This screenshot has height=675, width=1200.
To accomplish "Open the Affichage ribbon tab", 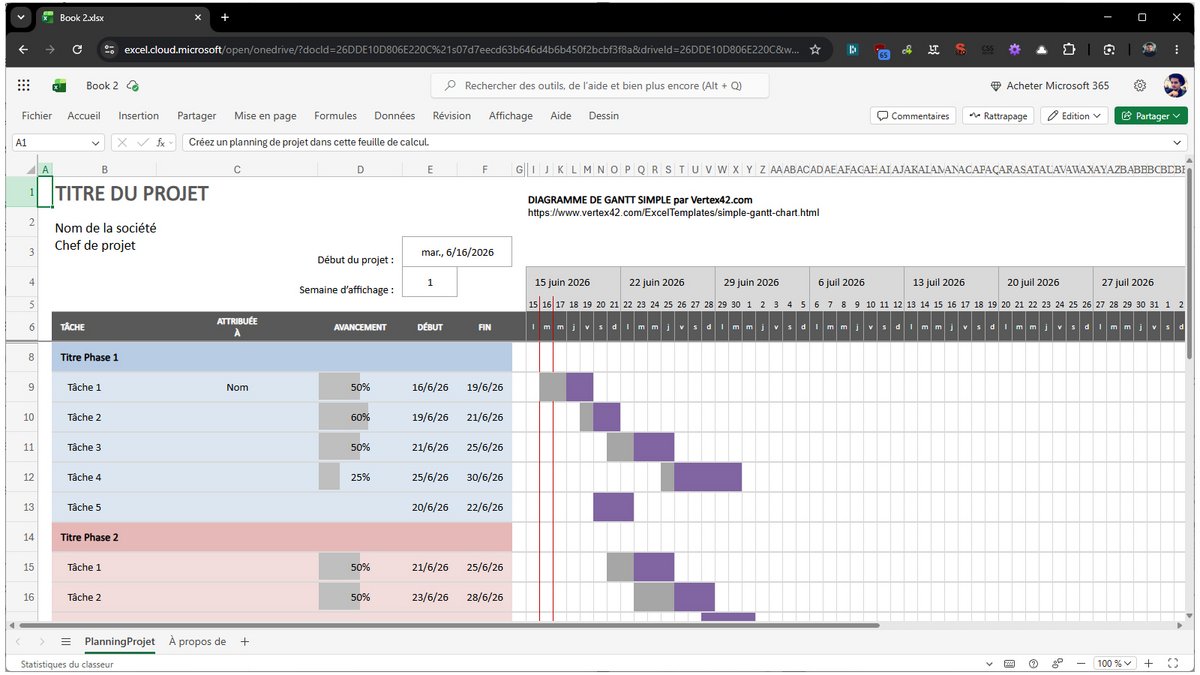I will point(511,116).
